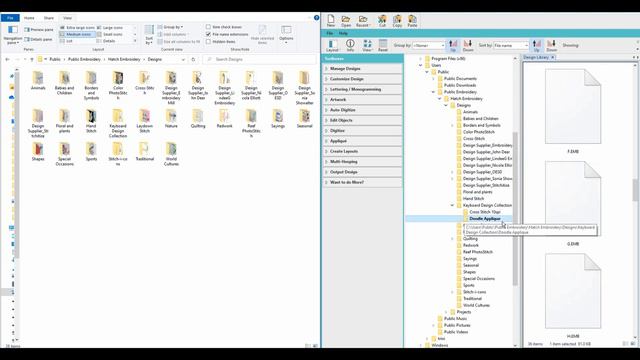Open Output Design toolbox section
The image size is (640, 360).
pos(362,172)
